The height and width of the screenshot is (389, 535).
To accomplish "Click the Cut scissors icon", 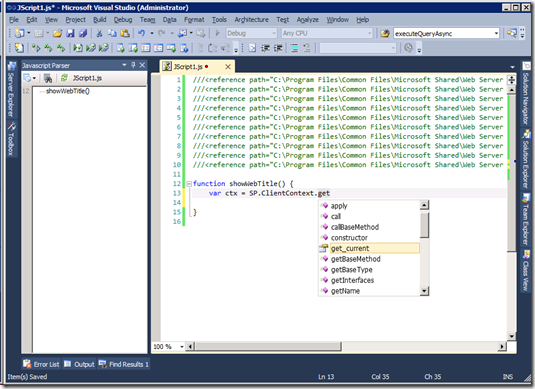I will pyautogui.click(x=99, y=33).
